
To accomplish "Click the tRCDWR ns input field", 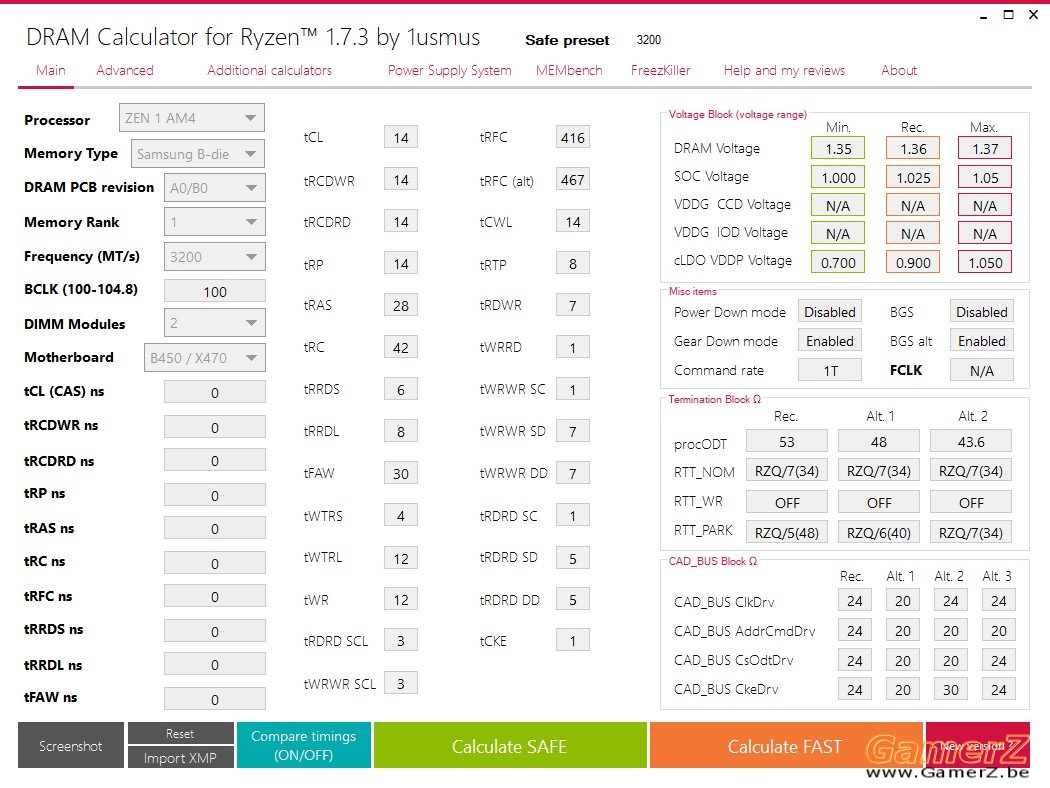I will tap(214, 427).
